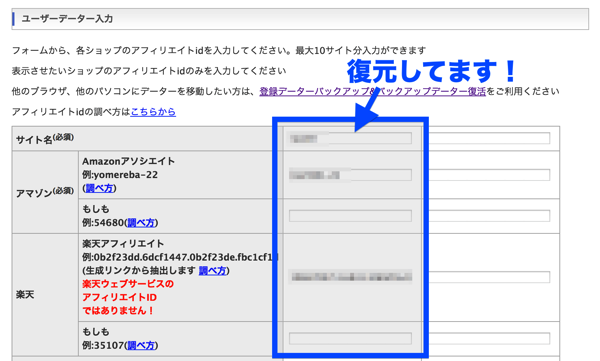Open 調べ方 link next to 例:35107
The width and height of the screenshot is (600, 361).
pos(141,345)
